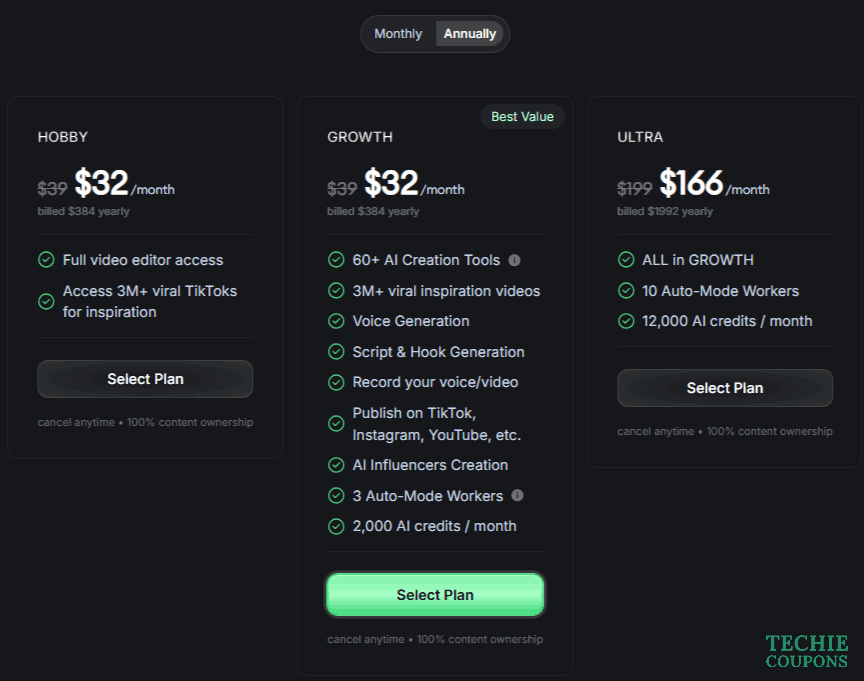Image resolution: width=864 pixels, height=681 pixels.
Task: Click checkmark beside Record your voice/video
Action: [336, 382]
